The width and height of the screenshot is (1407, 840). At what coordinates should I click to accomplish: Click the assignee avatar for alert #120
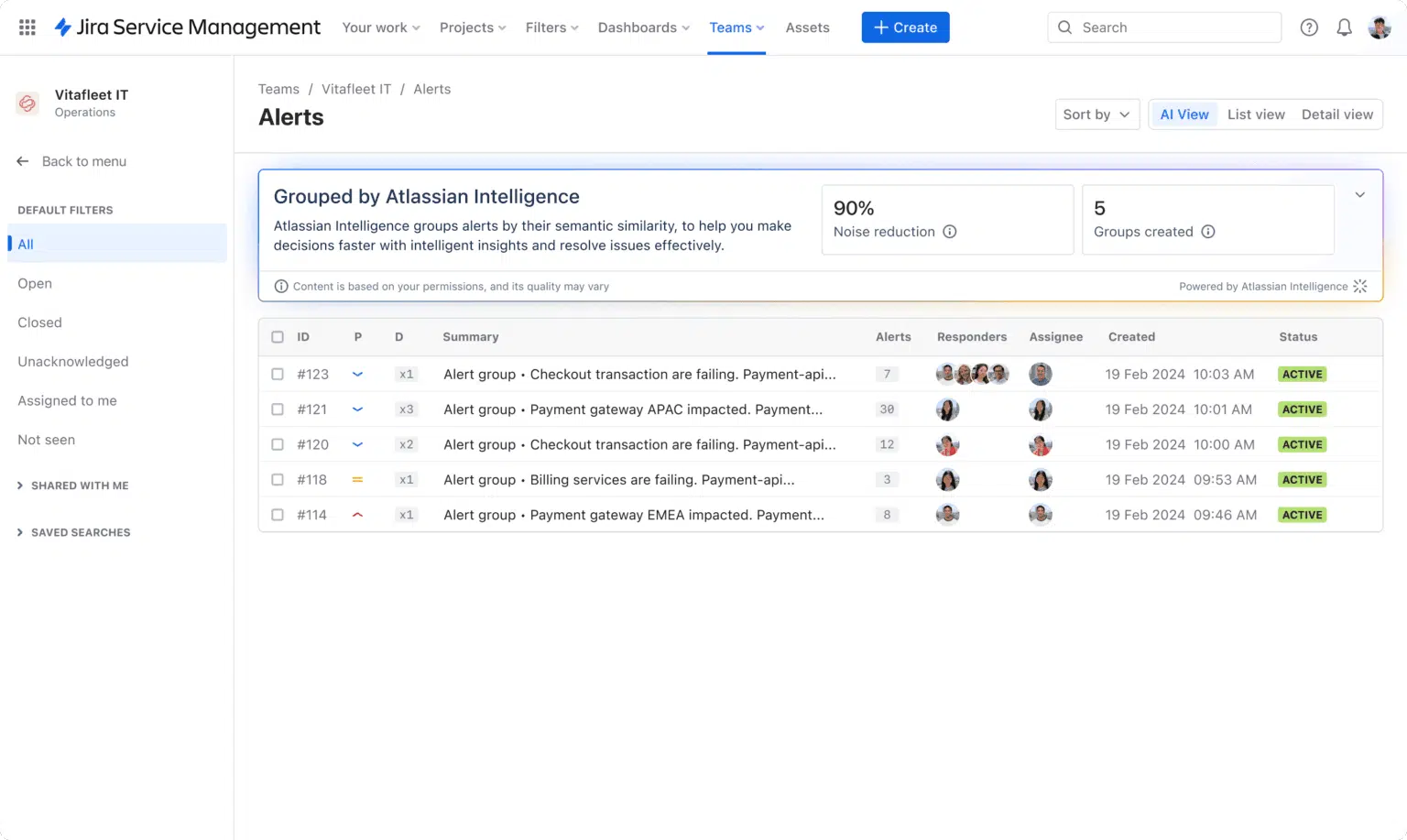tap(1041, 445)
